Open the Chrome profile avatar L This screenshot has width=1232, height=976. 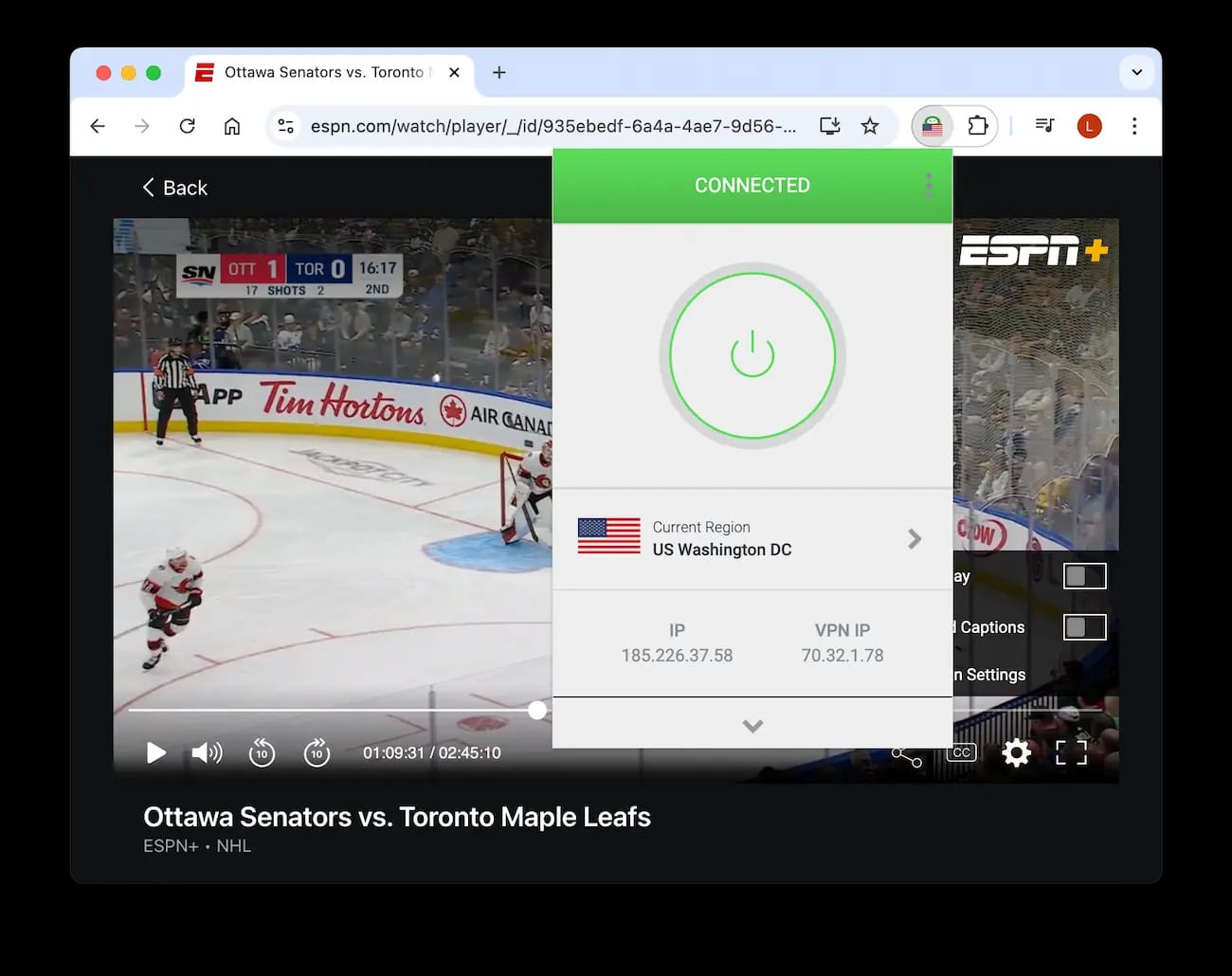(x=1089, y=126)
